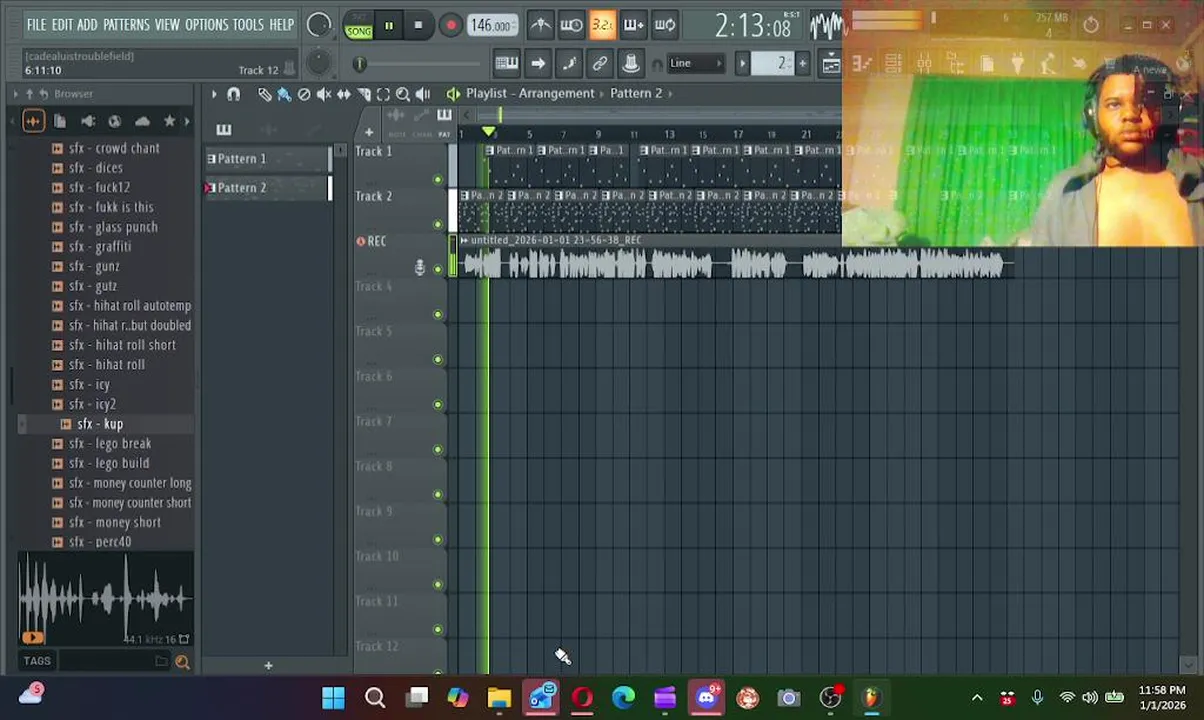Open the stamp tool icon
The height and width of the screenshot is (720, 1204).
coord(631,64)
